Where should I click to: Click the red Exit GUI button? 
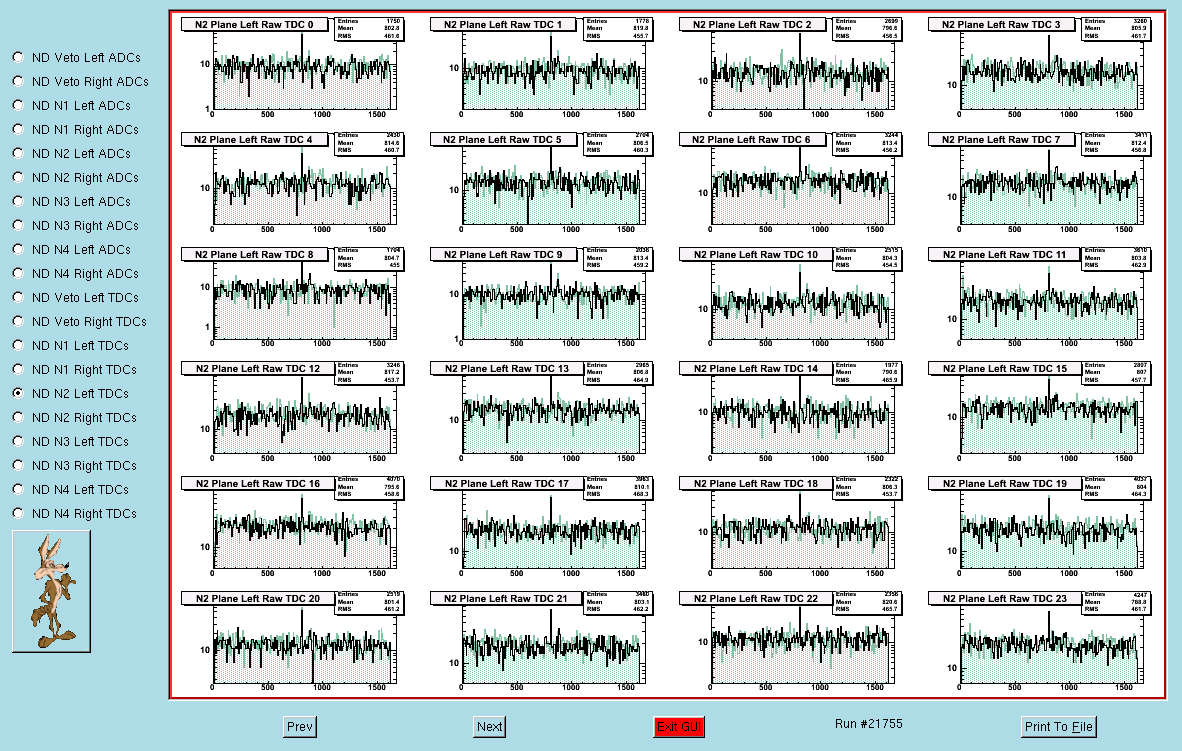pyautogui.click(x=679, y=727)
